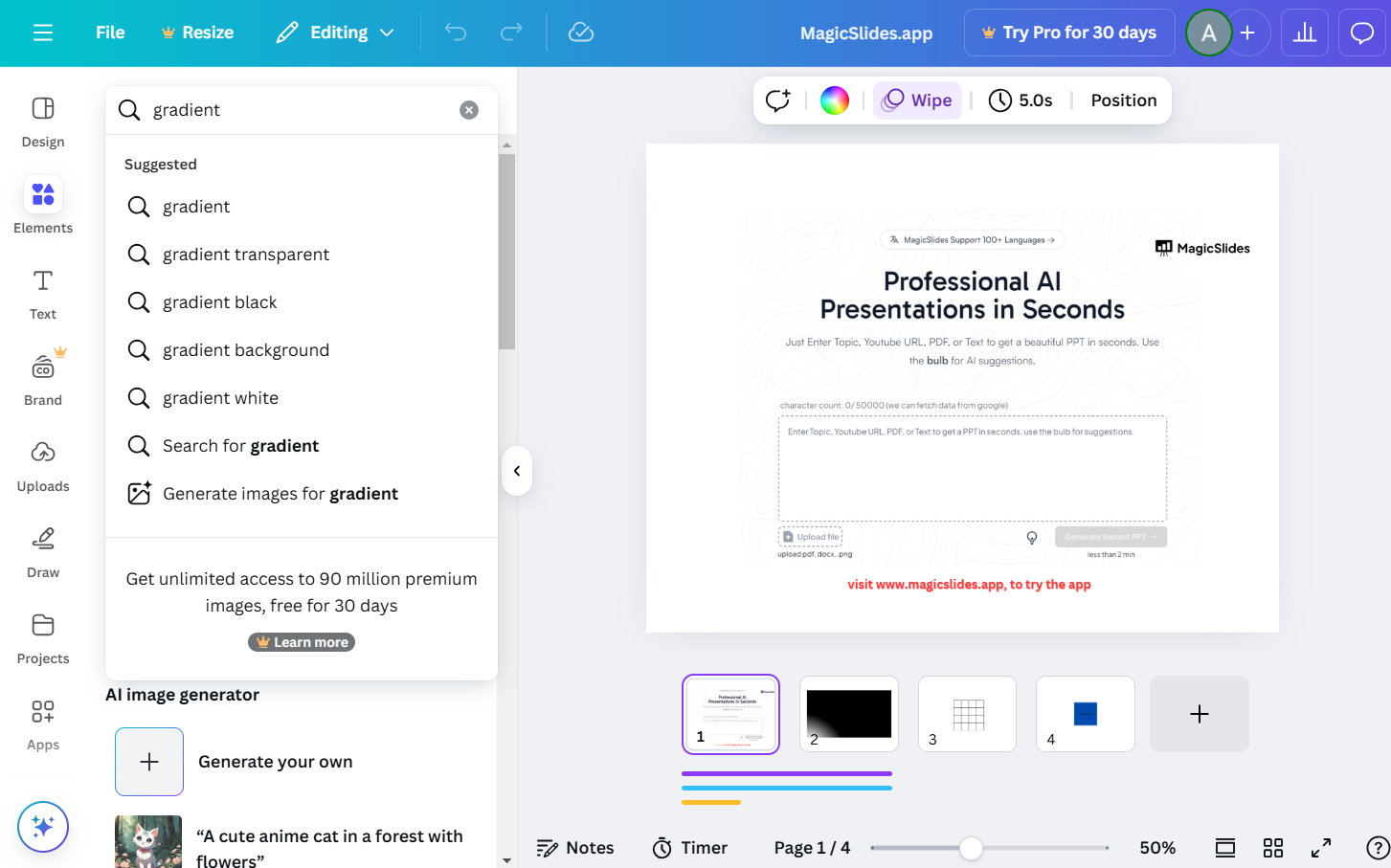Image resolution: width=1391 pixels, height=868 pixels.
Task: Select the cute anime cat thumbnail
Action: click(x=148, y=841)
